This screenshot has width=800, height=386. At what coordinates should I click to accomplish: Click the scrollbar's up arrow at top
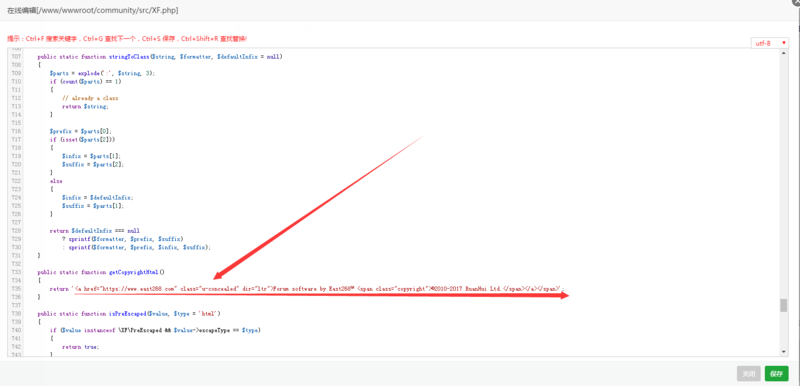[784, 53]
